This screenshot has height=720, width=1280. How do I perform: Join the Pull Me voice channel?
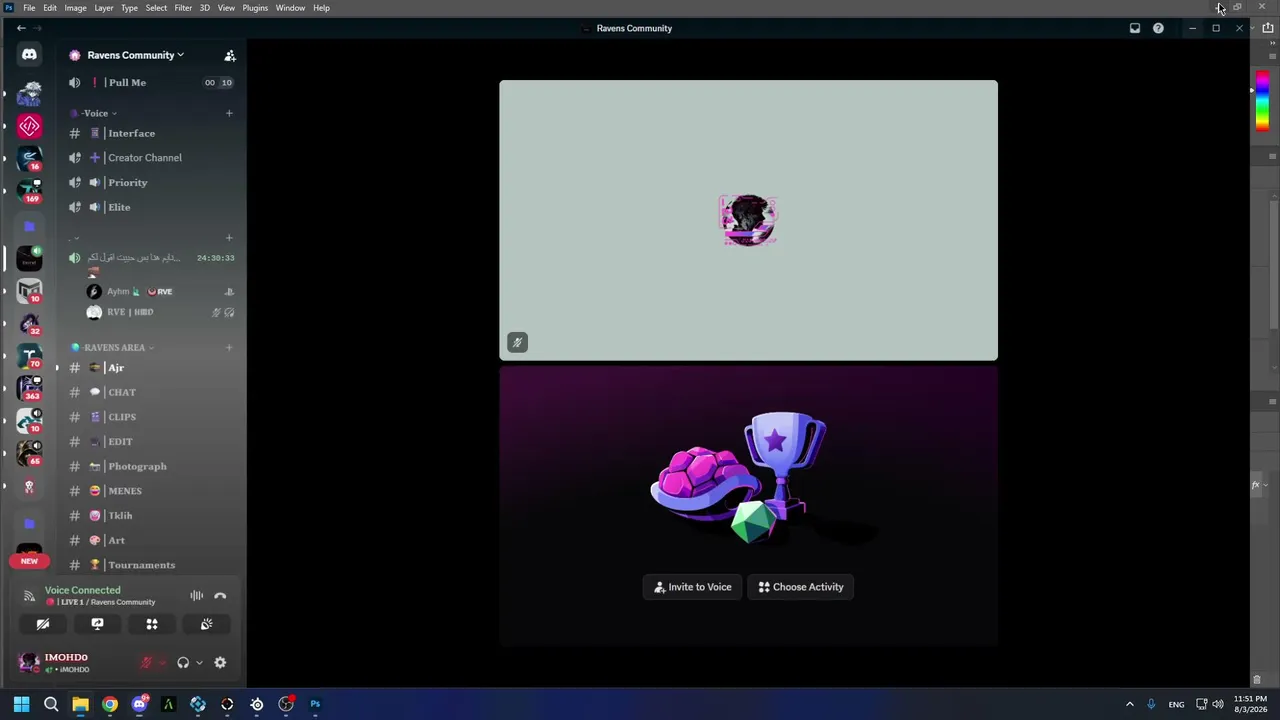(151, 83)
